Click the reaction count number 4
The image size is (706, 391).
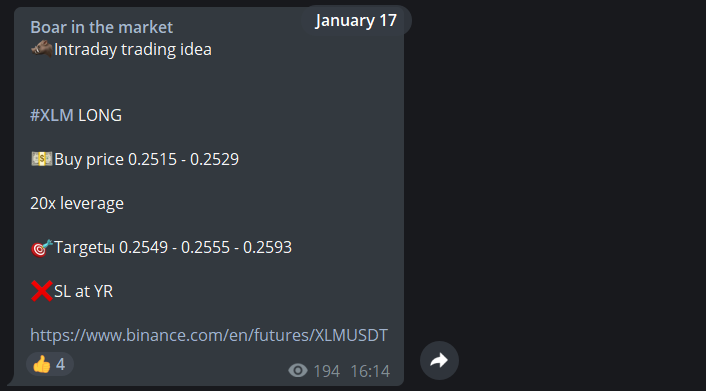tap(61, 364)
